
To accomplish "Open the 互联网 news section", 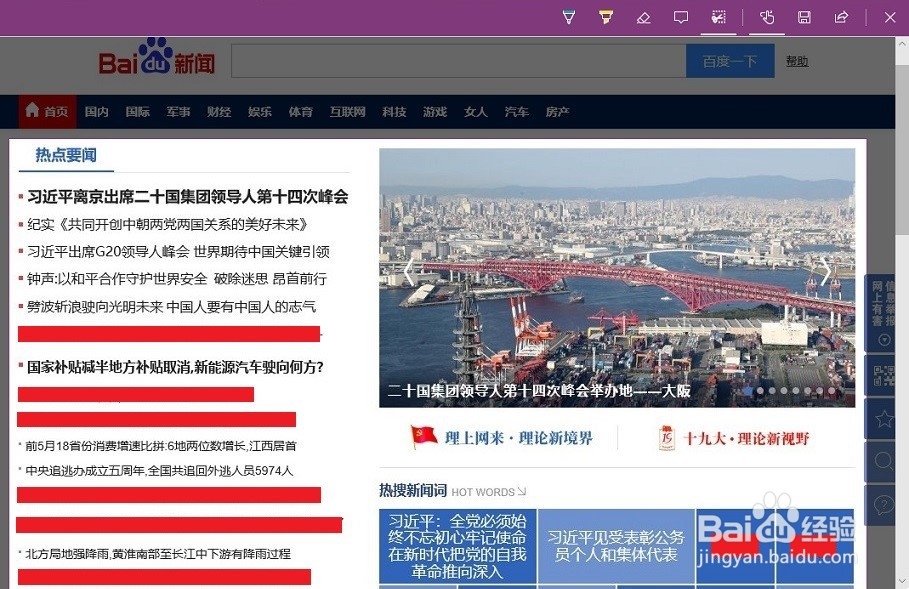I will (347, 111).
